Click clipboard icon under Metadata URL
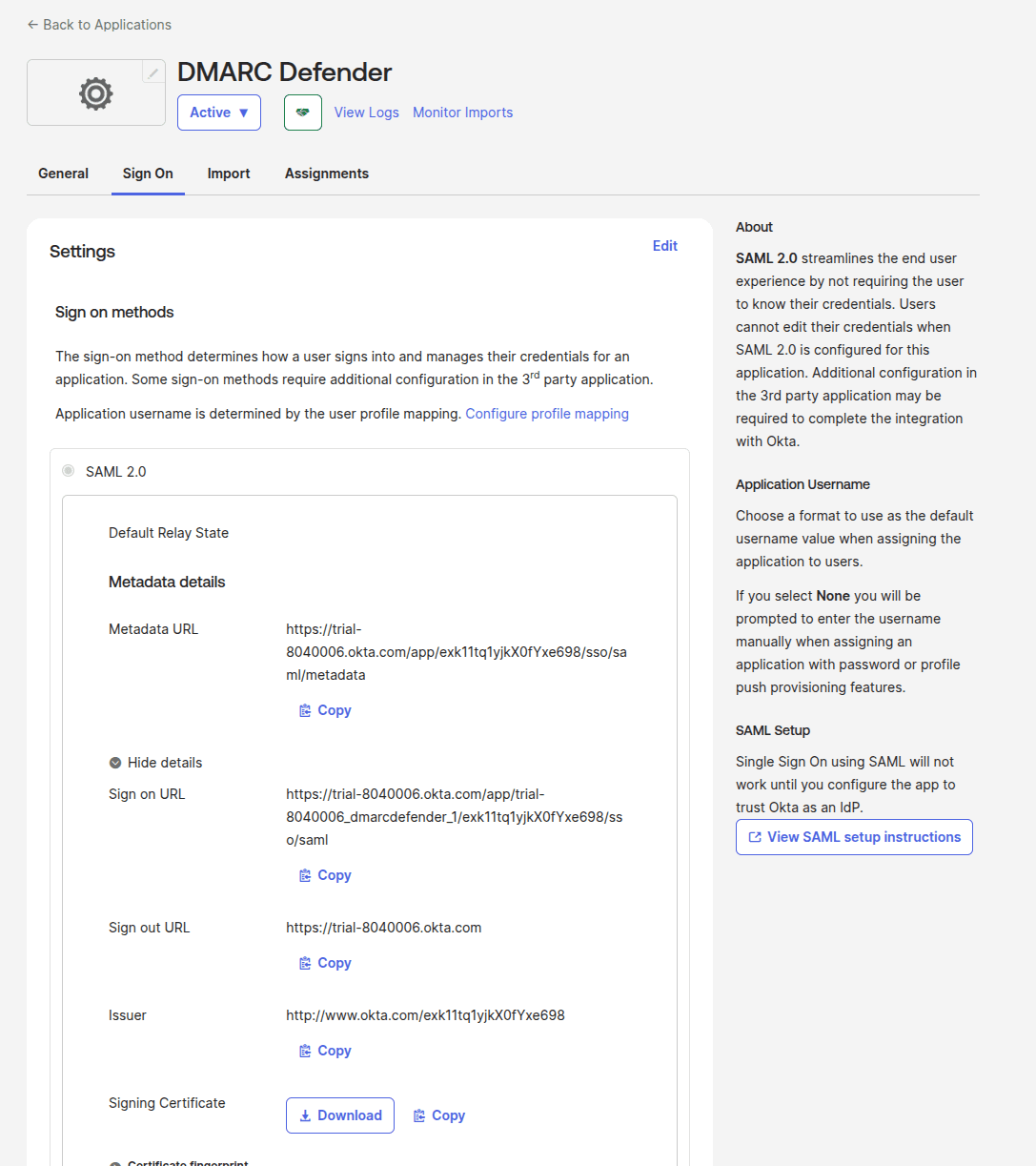The width and height of the screenshot is (1036, 1166). (305, 710)
